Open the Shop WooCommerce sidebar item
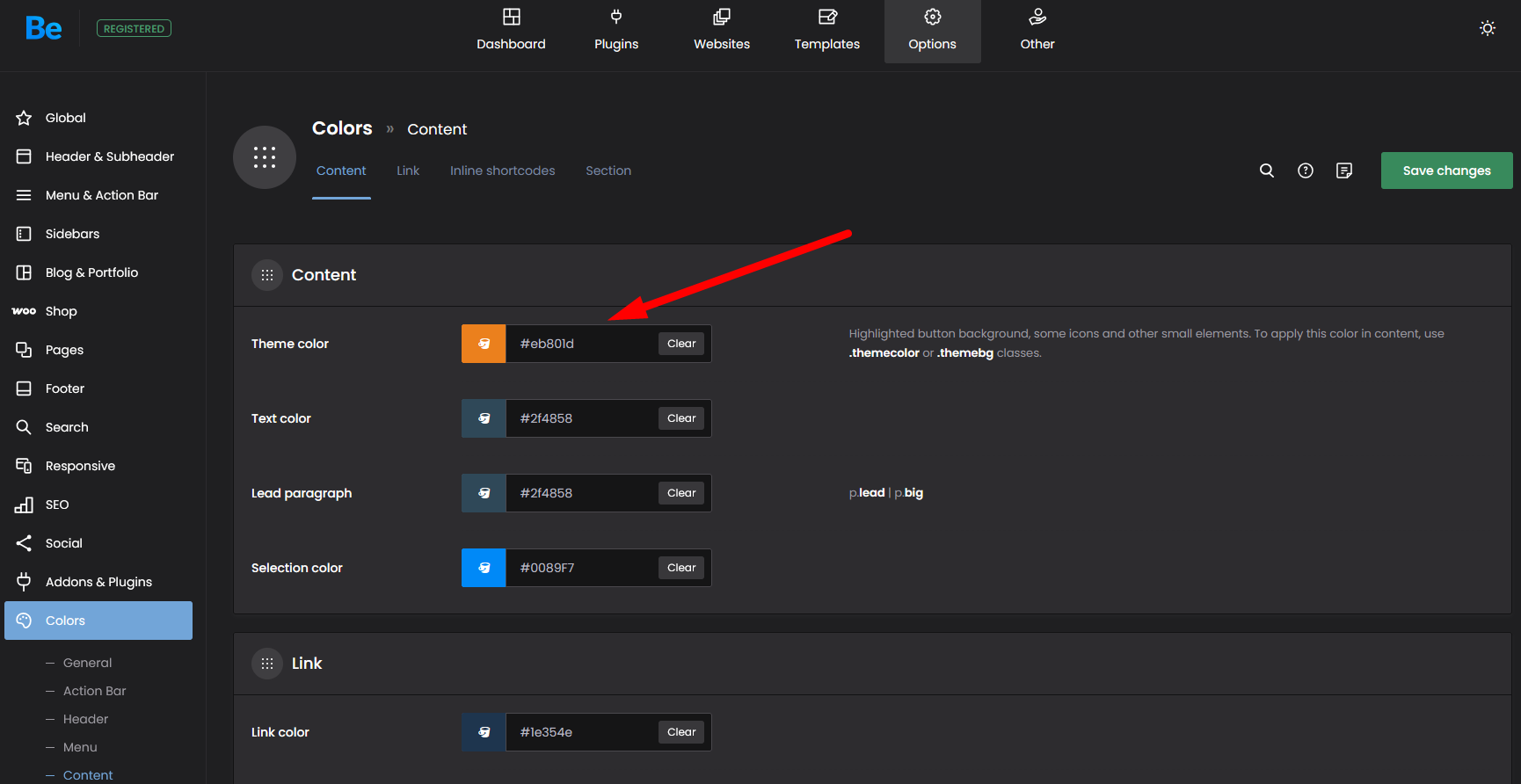This screenshot has height=784, width=1521. point(61,311)
